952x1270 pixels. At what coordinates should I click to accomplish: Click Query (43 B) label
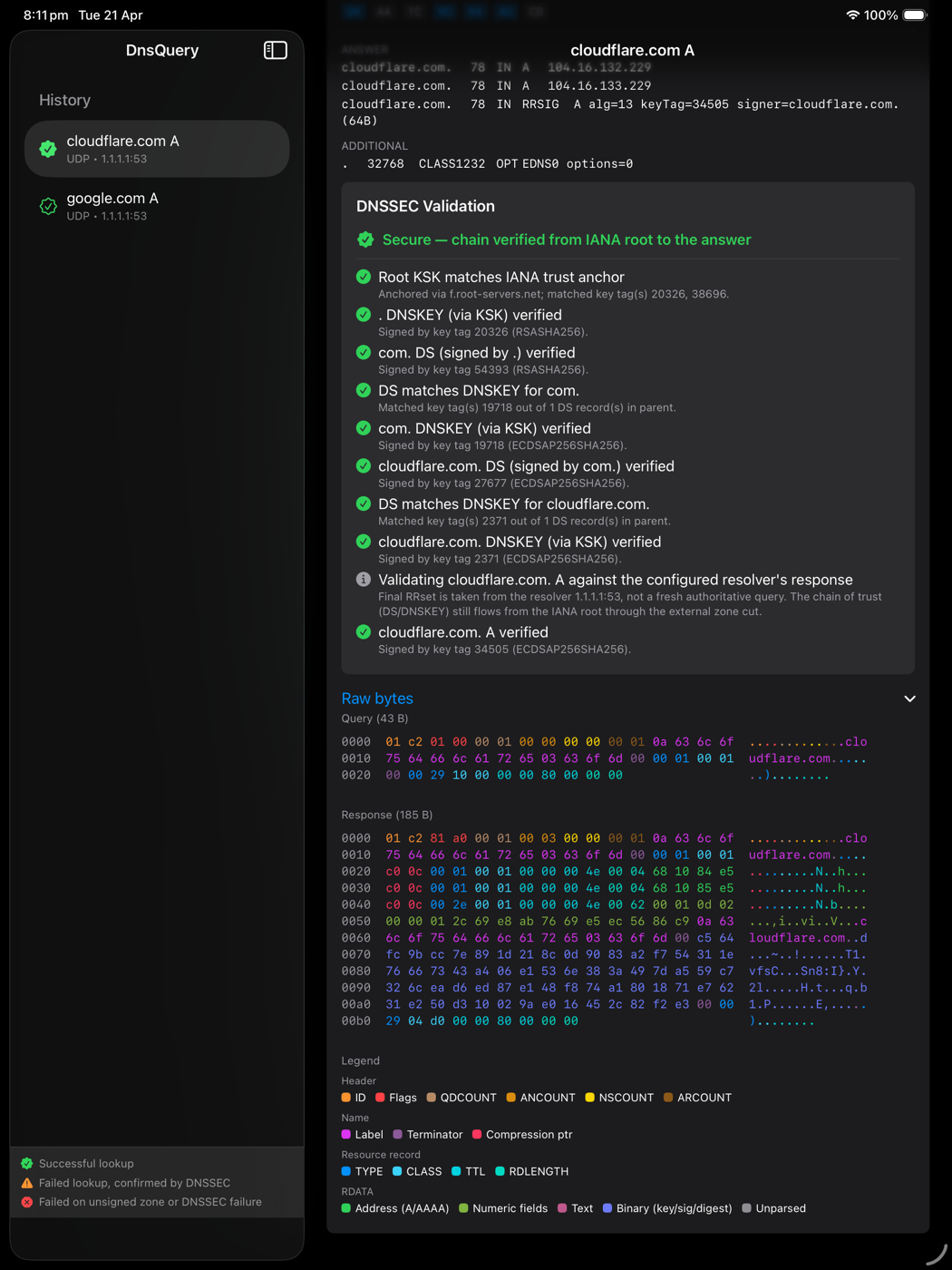point(374,718)
